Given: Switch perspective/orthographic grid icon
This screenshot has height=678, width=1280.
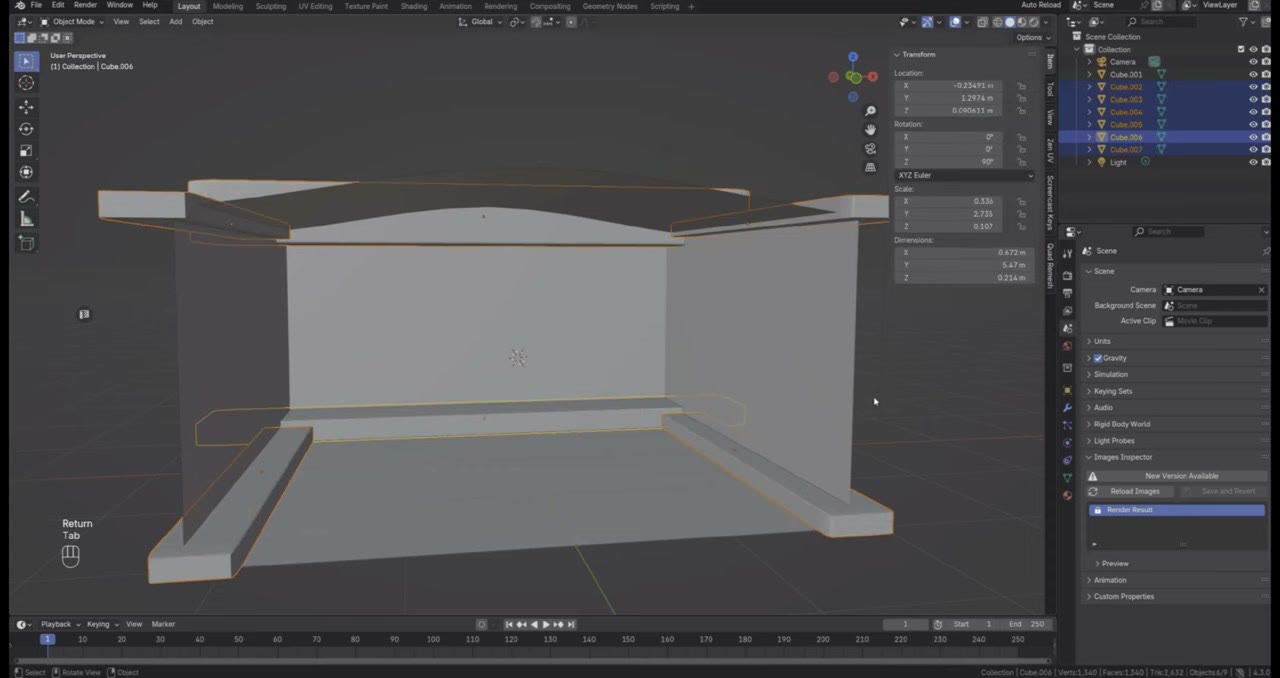Looking at the screenshot, I should pos(870,167).
